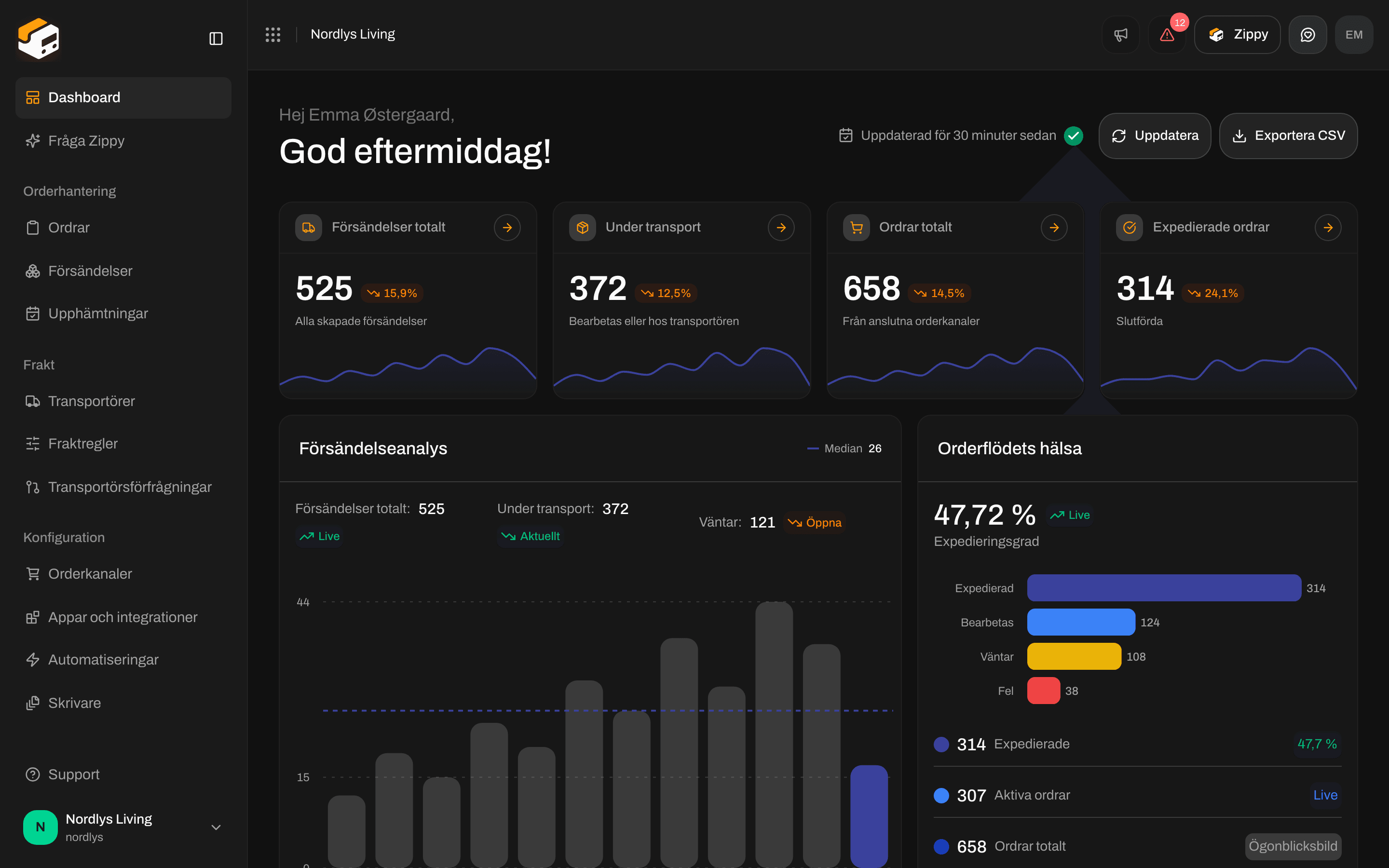Open Orderkanaler in sidebar
1389x868 pixels.
point(123,573)
